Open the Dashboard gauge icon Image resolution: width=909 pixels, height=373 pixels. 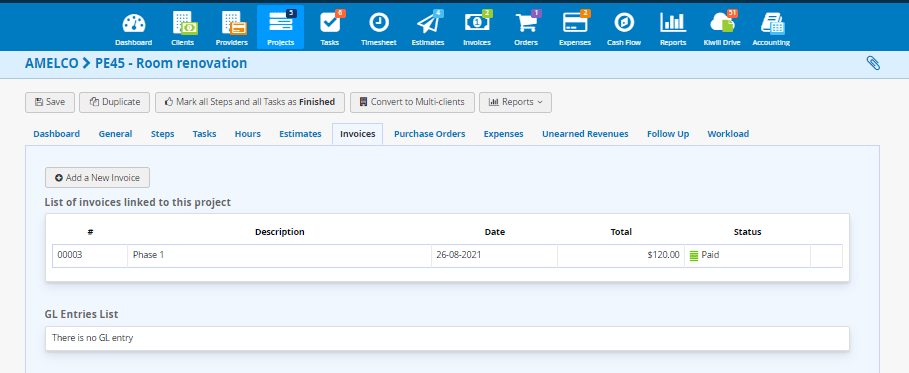133,23
